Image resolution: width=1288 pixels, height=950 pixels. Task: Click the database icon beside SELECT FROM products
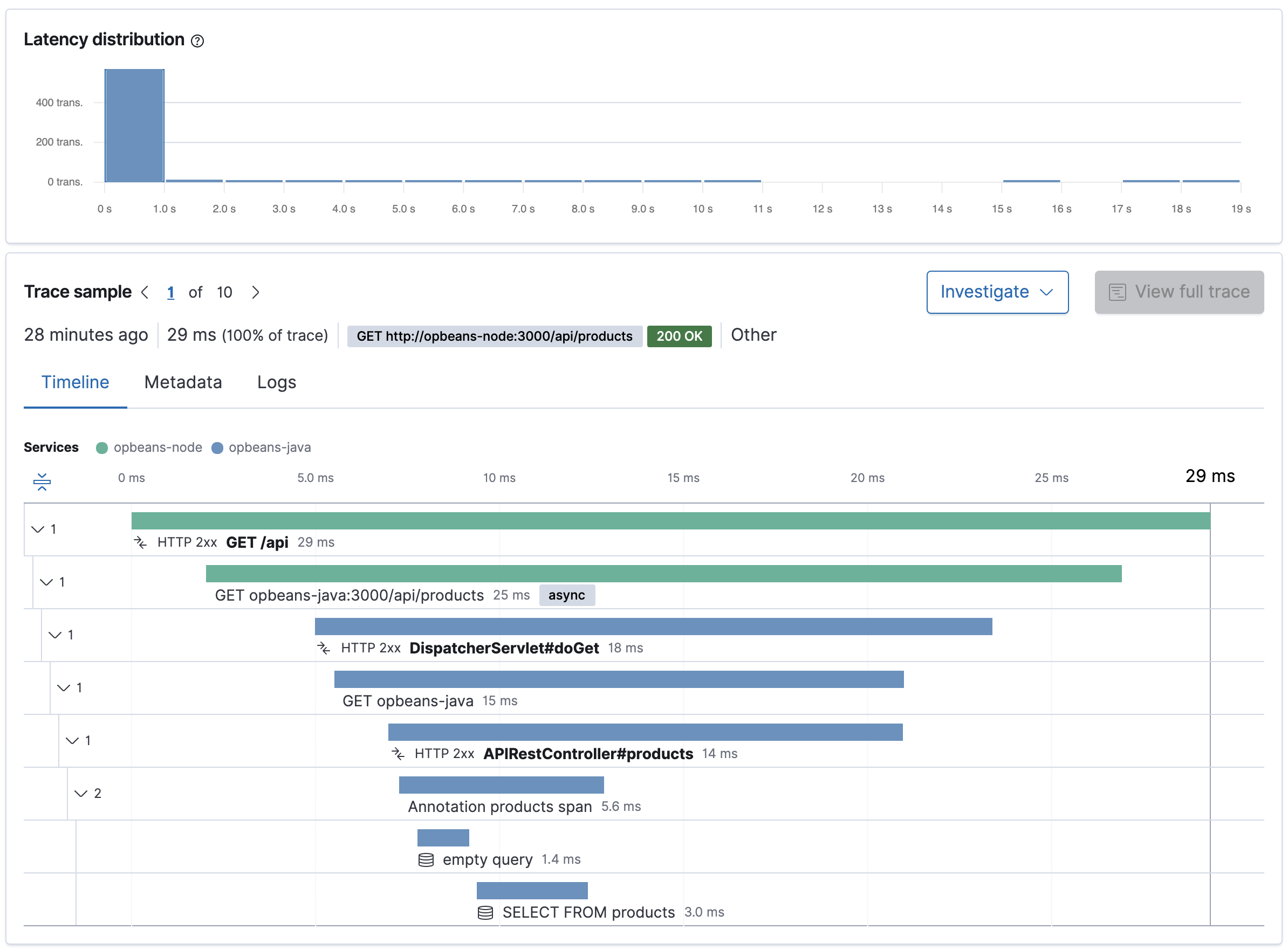[x=486, y=912]
